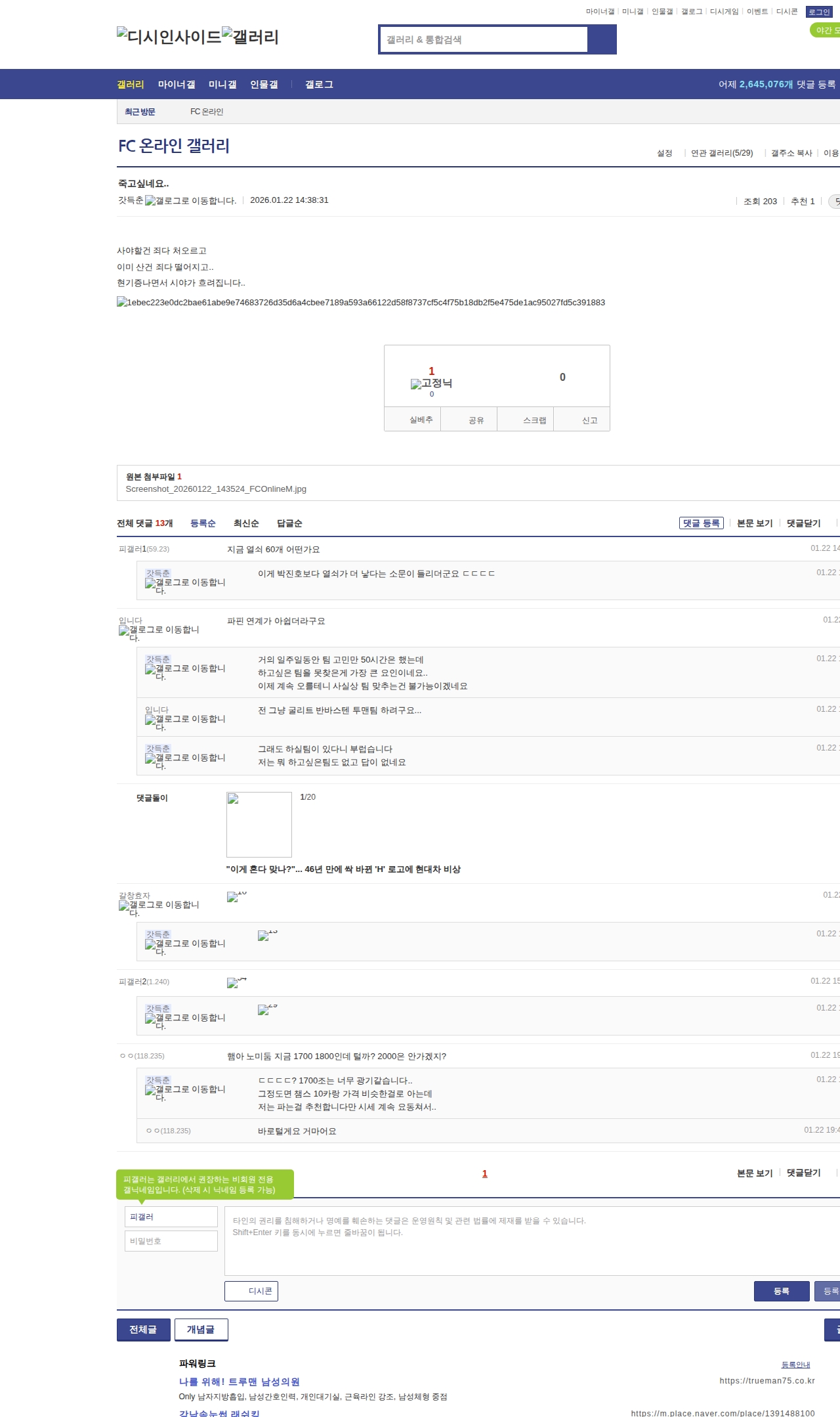Open the 디시콘 picker button
The height and width of the screenshot is (1417, 840).
click(x=251, y=1291)
